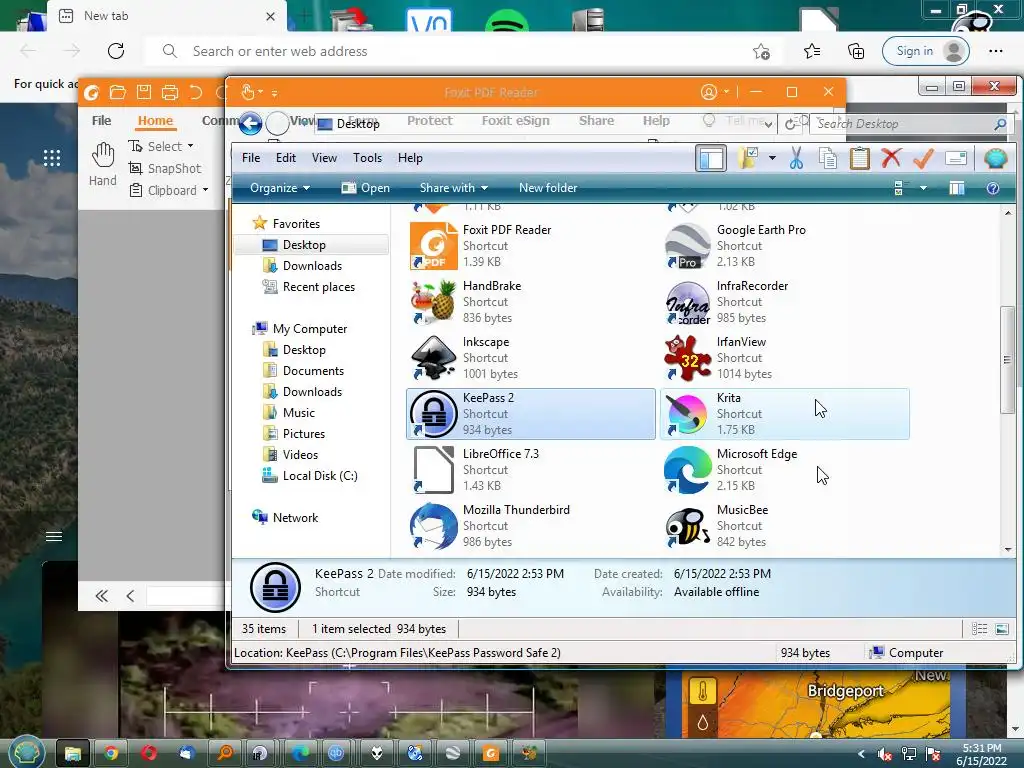Screen dimensions: 1024x768
Task: Click the Chrome icon in the taskbar
Action: coord(111,754)
